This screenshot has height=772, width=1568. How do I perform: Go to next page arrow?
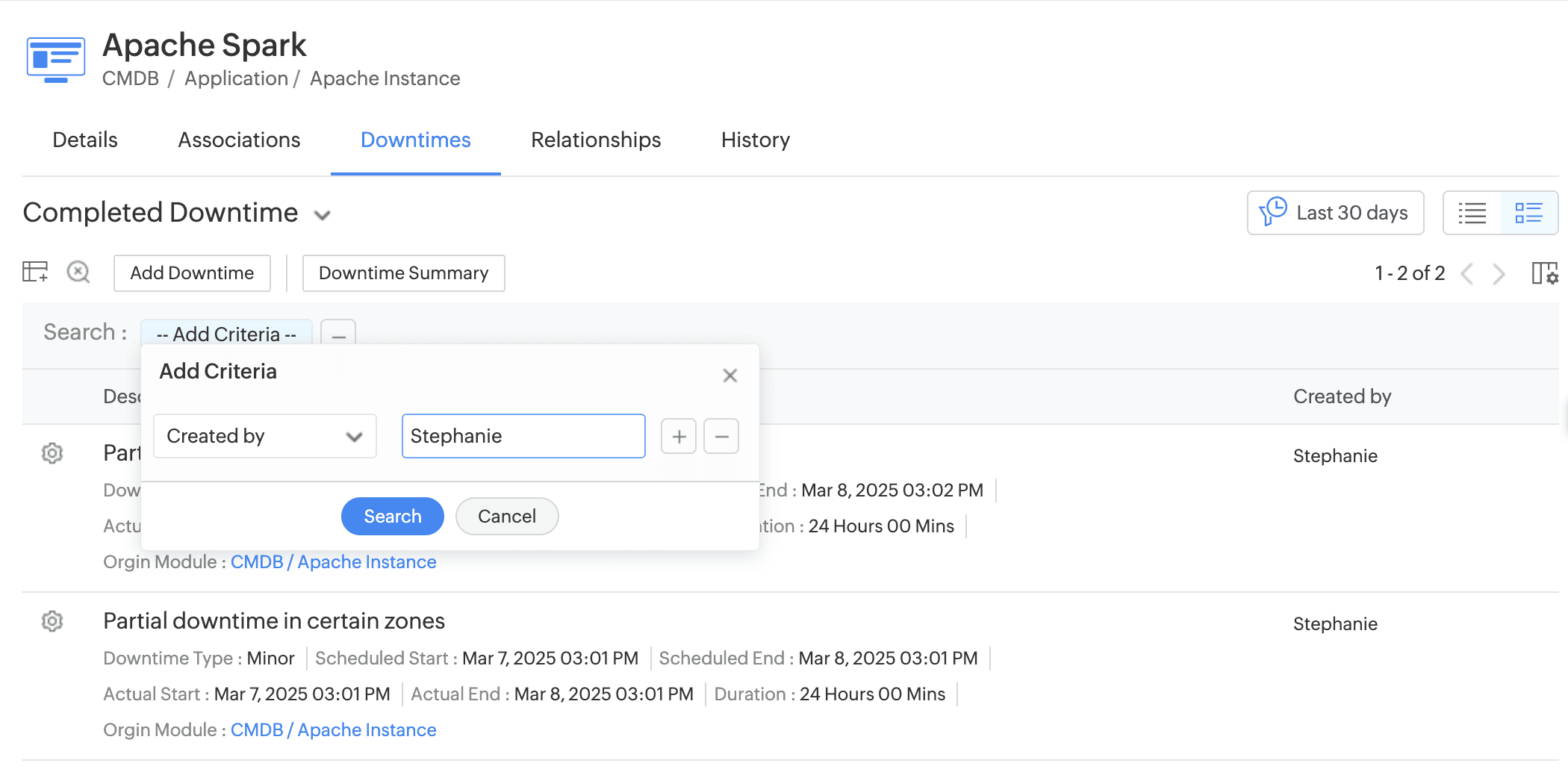coord(1499,274)
